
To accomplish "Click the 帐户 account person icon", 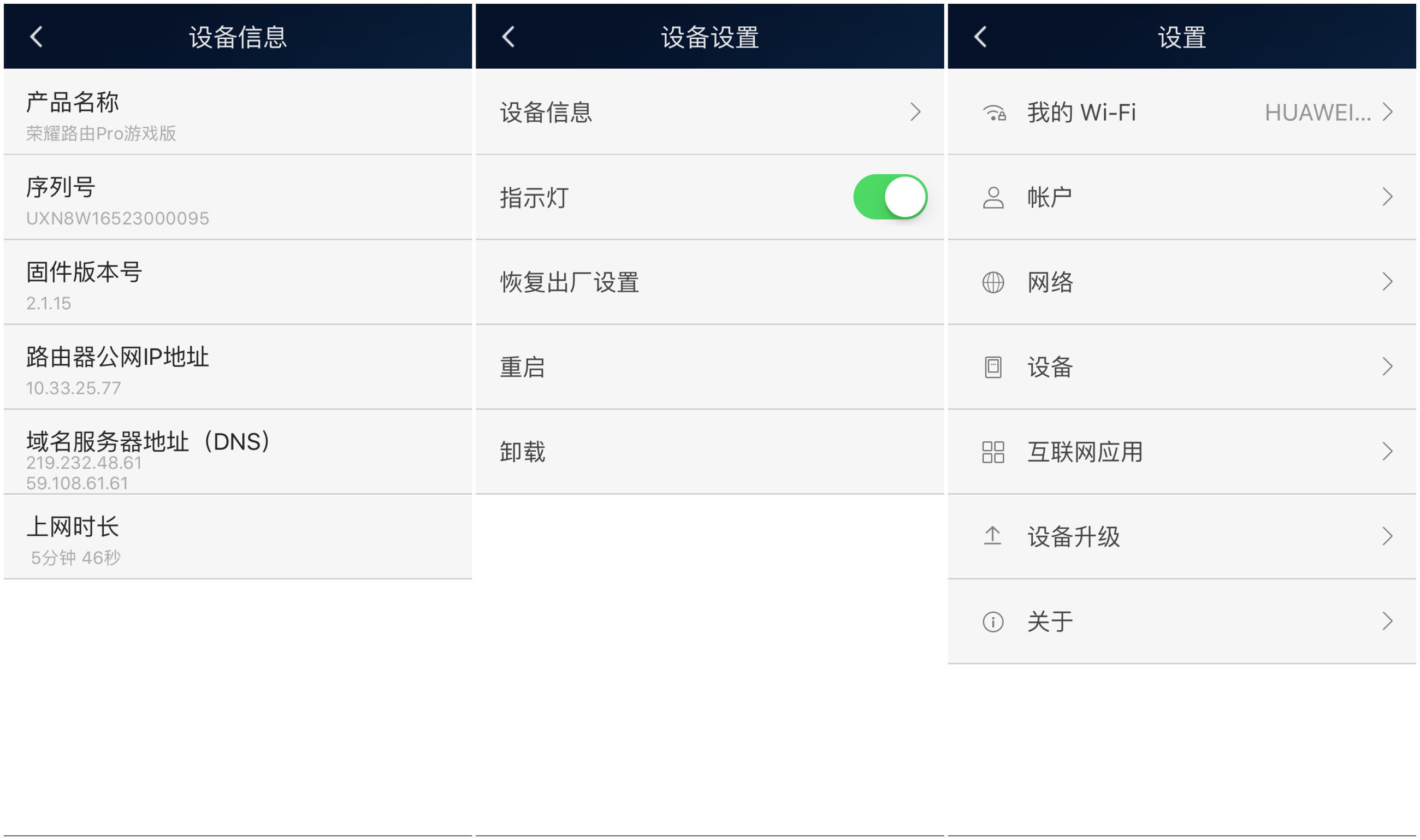I will tap(993, 197).
